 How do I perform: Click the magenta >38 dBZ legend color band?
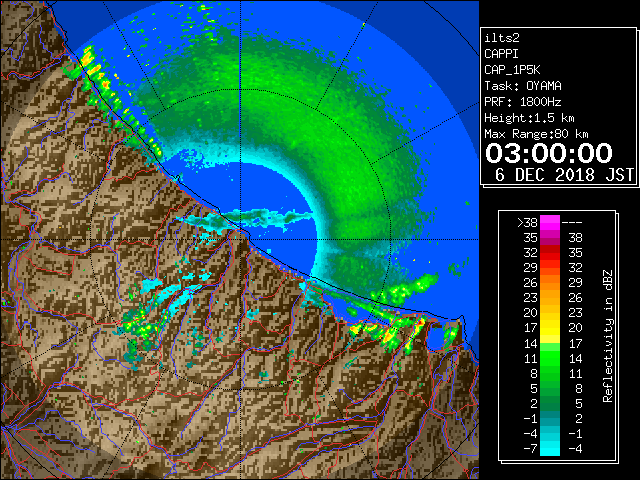(550, 222)
